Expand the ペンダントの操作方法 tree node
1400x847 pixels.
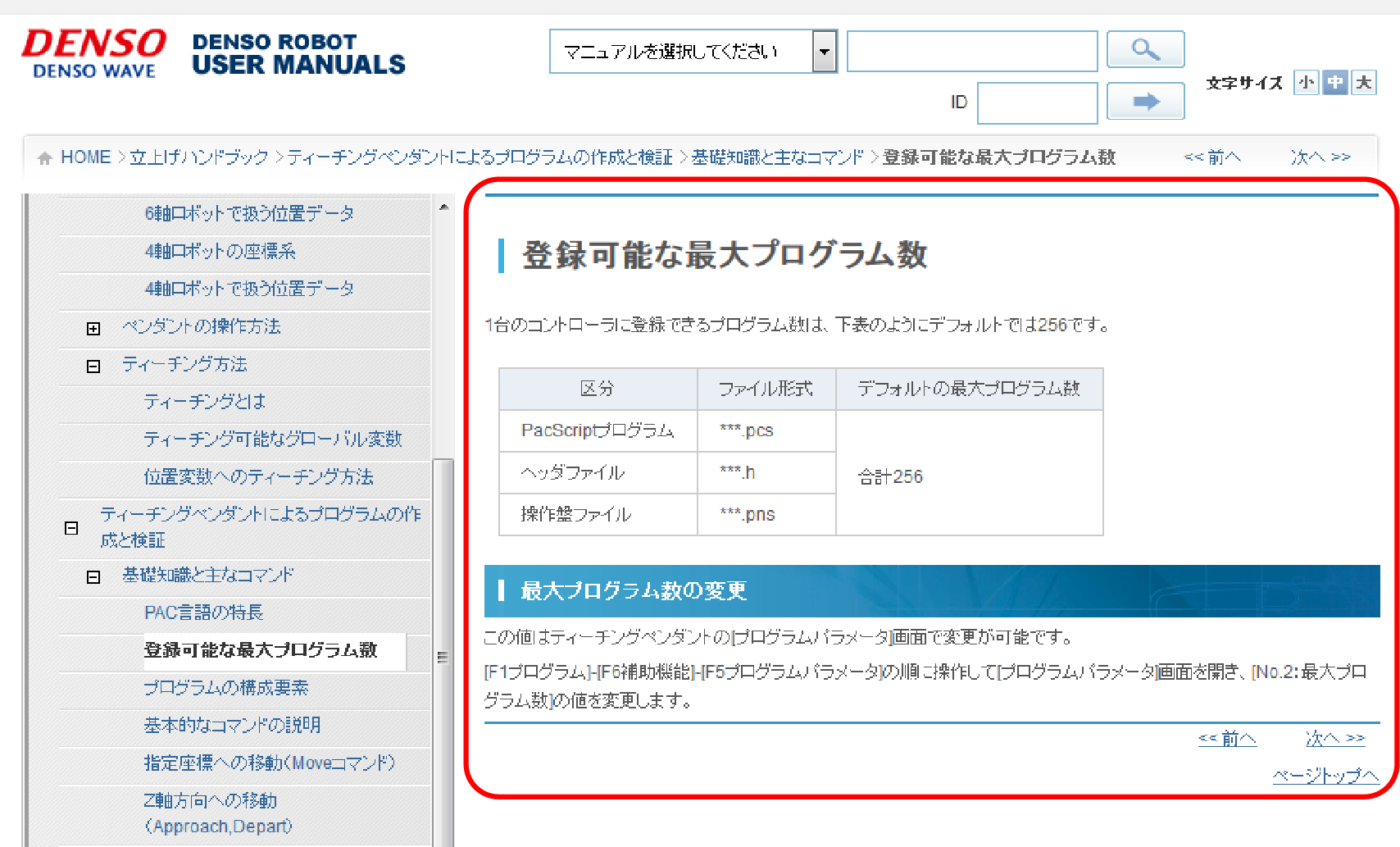tap(93, 329)
